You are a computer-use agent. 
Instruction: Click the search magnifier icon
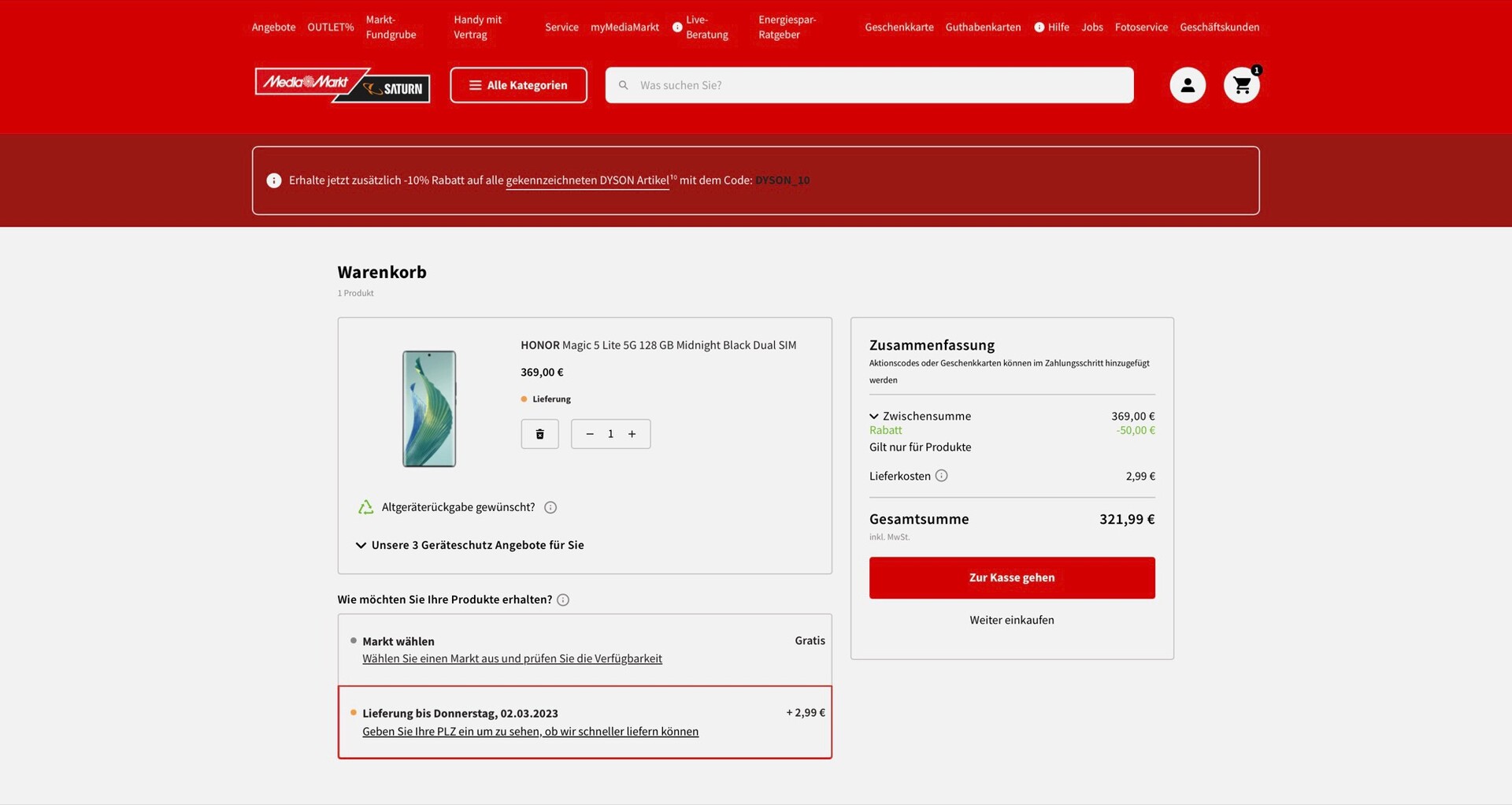623,85
